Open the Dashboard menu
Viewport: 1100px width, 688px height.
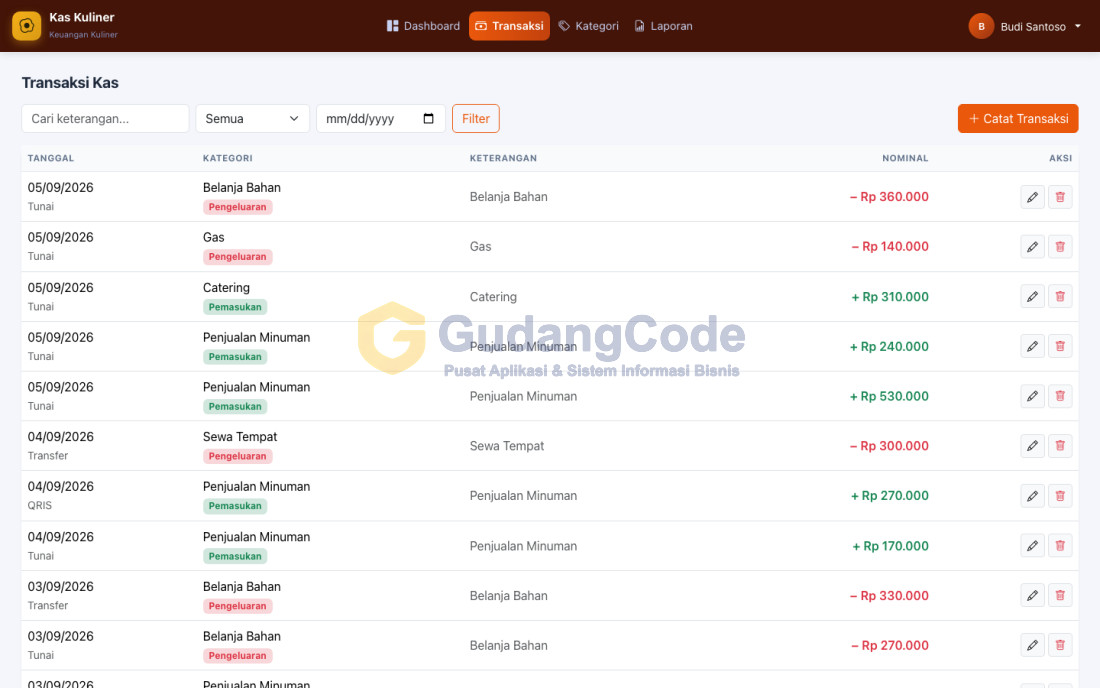pos(423,26)
